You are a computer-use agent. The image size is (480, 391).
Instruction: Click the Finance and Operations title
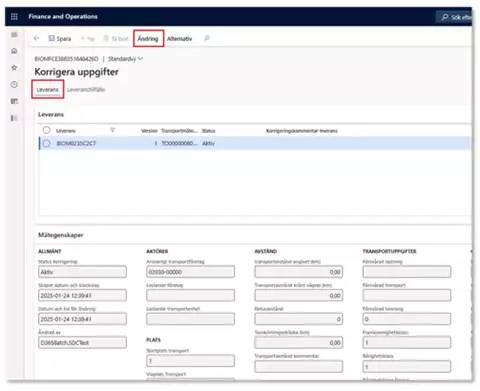[63, 16]
